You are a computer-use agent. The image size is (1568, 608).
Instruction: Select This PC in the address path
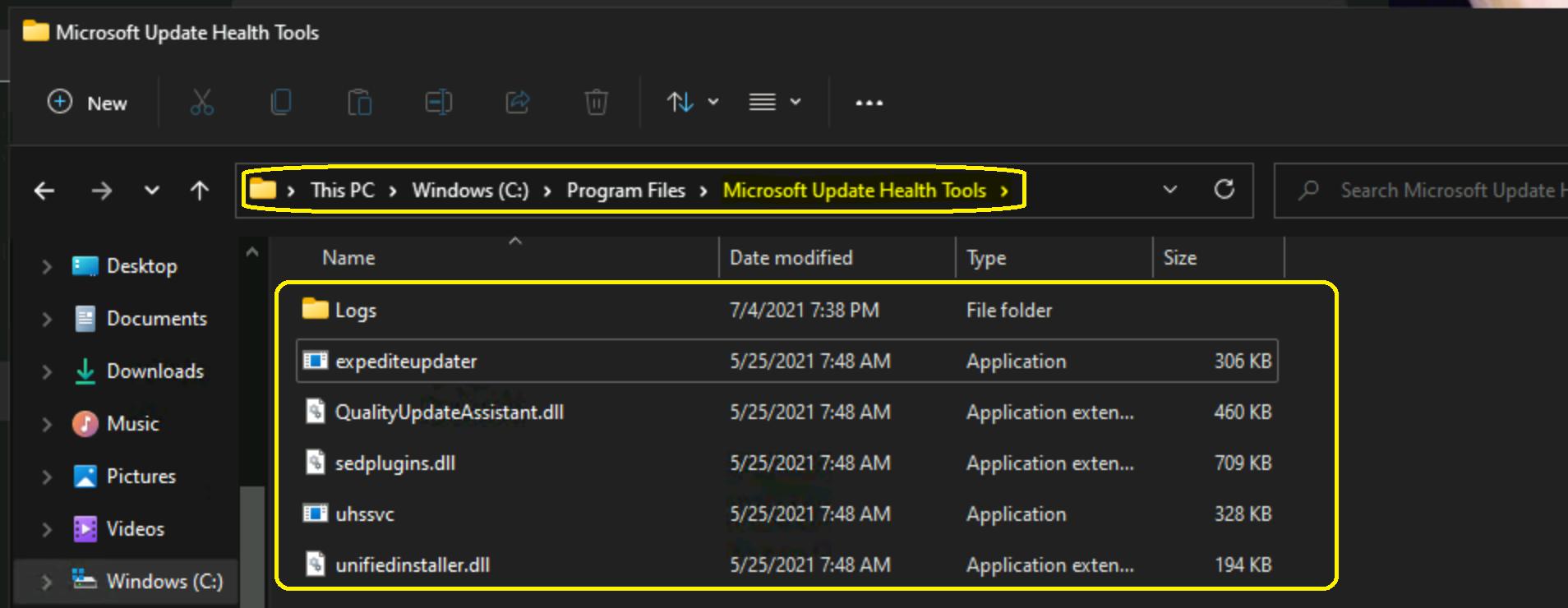pyautogui.click(x=342, y=191)
